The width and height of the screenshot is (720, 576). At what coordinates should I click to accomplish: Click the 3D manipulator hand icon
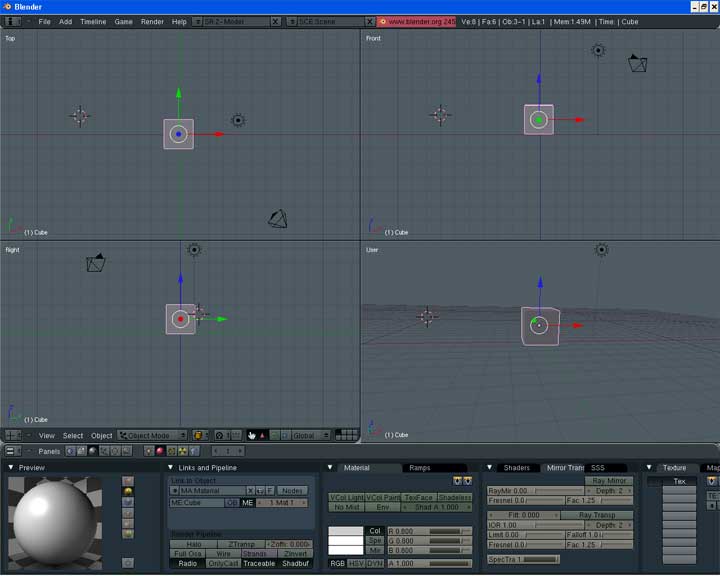251,435
